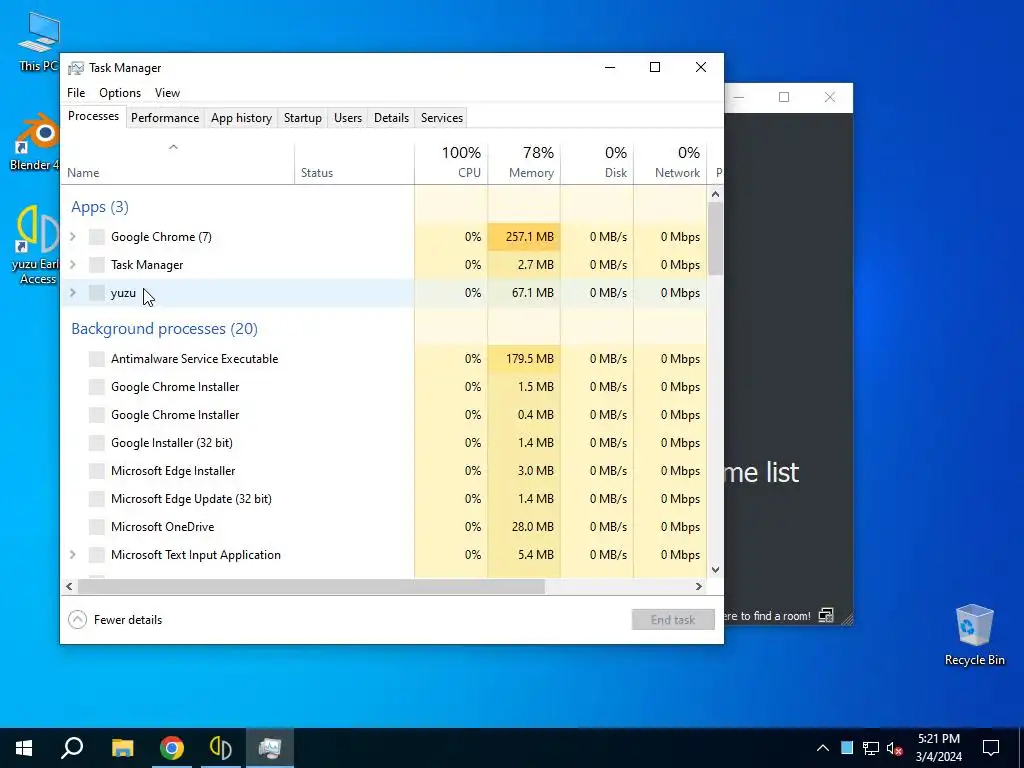The image size is (1024, 768).
Task: Click the Task Manager process row icon
Action: 97,265
